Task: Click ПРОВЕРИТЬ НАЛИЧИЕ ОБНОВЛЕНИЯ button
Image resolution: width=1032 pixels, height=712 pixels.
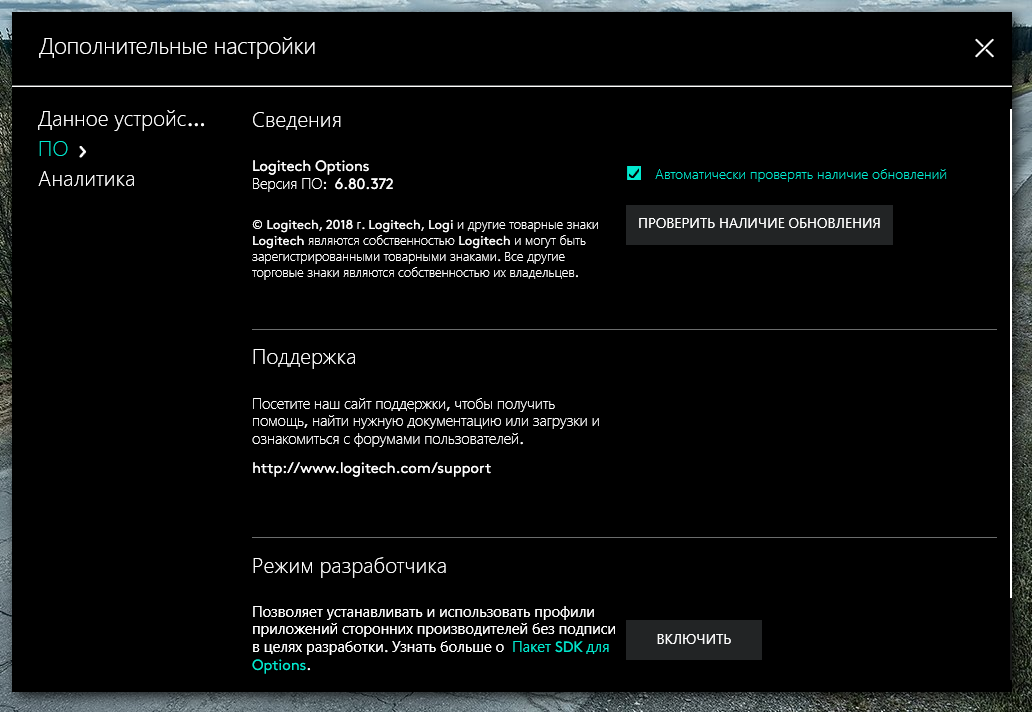Action: pyautogui.click(x=759, y=224)
